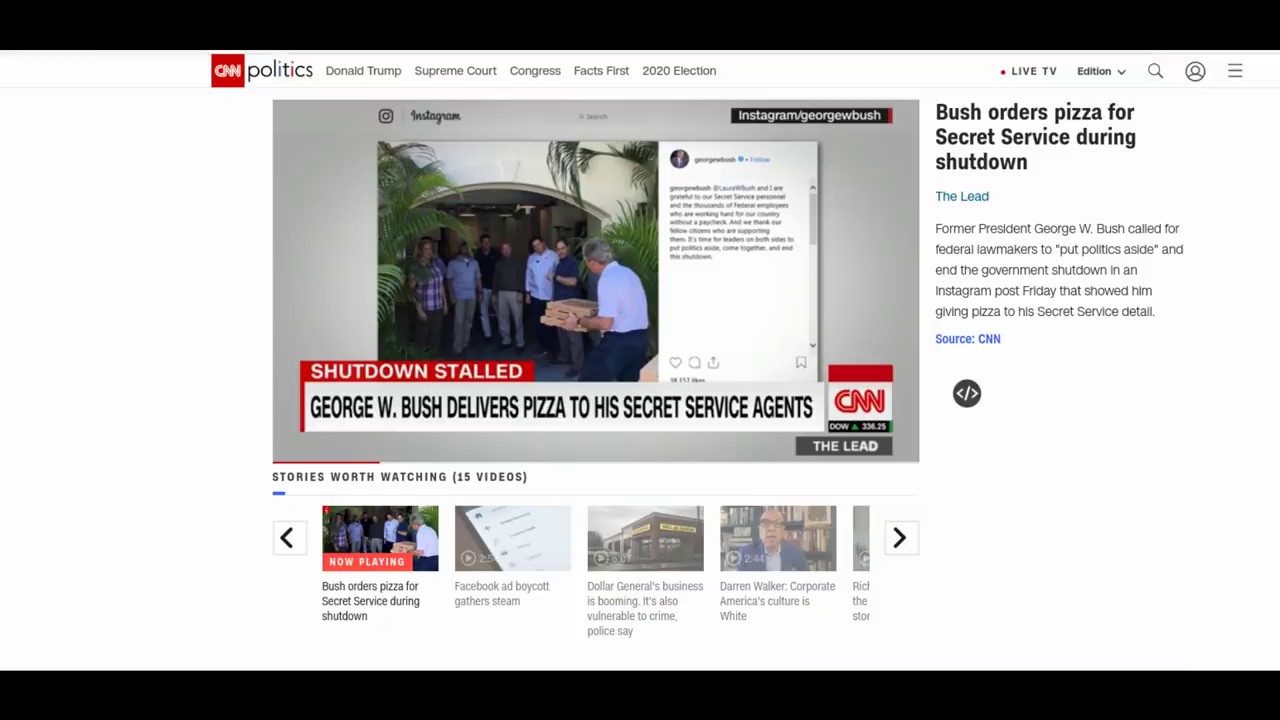Open Facebook ad boycott gathers steam title
Image resolution: width=1280 pixels, height=720 pixels.
pos(502,594)
